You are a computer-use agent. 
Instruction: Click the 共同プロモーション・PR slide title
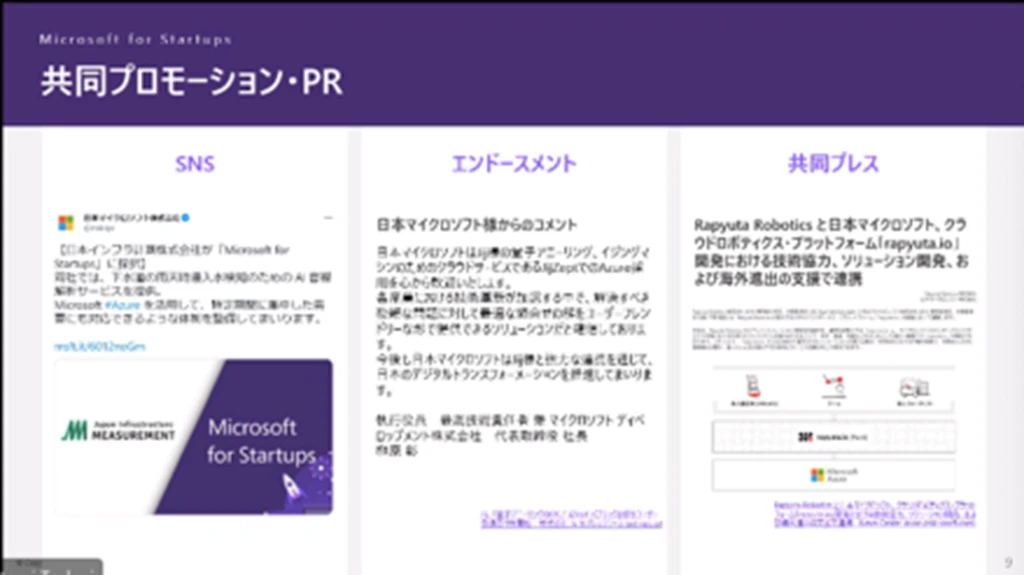(x=191, y=82)
